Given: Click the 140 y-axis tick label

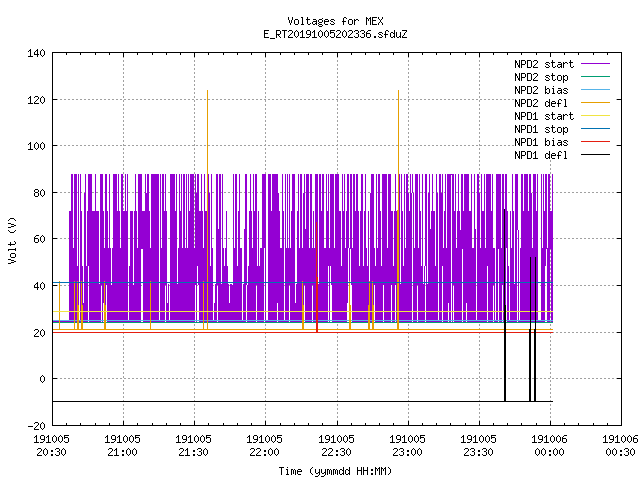Looking at the screenshot, I should [36, 53].
